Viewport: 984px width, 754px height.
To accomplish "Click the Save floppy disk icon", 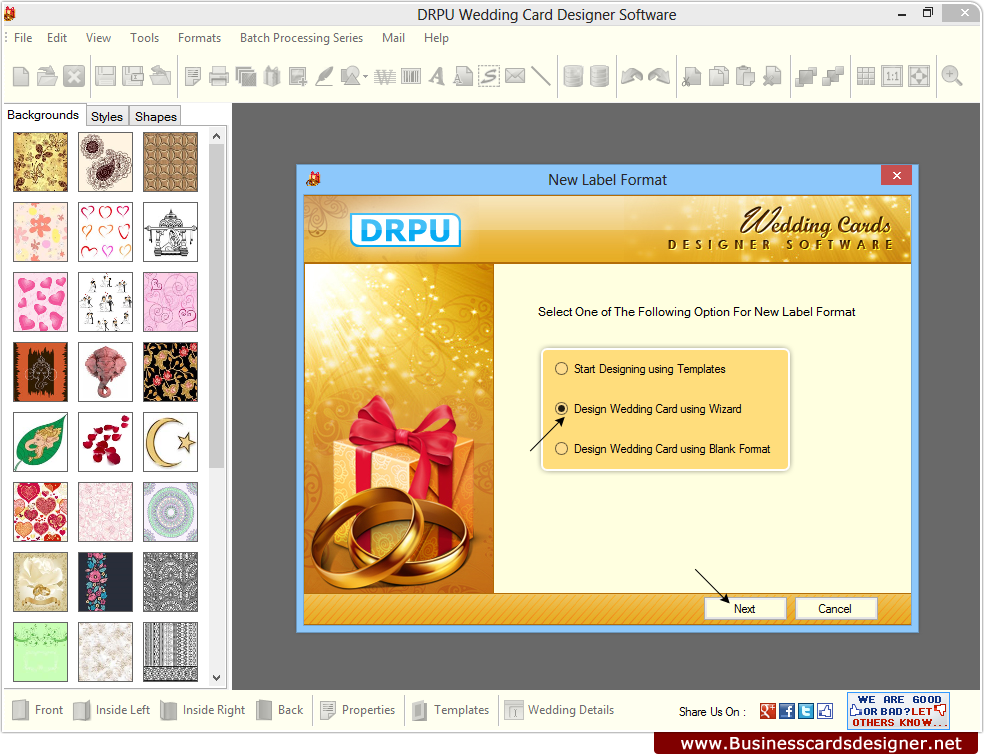I will (x=105, y=77).
